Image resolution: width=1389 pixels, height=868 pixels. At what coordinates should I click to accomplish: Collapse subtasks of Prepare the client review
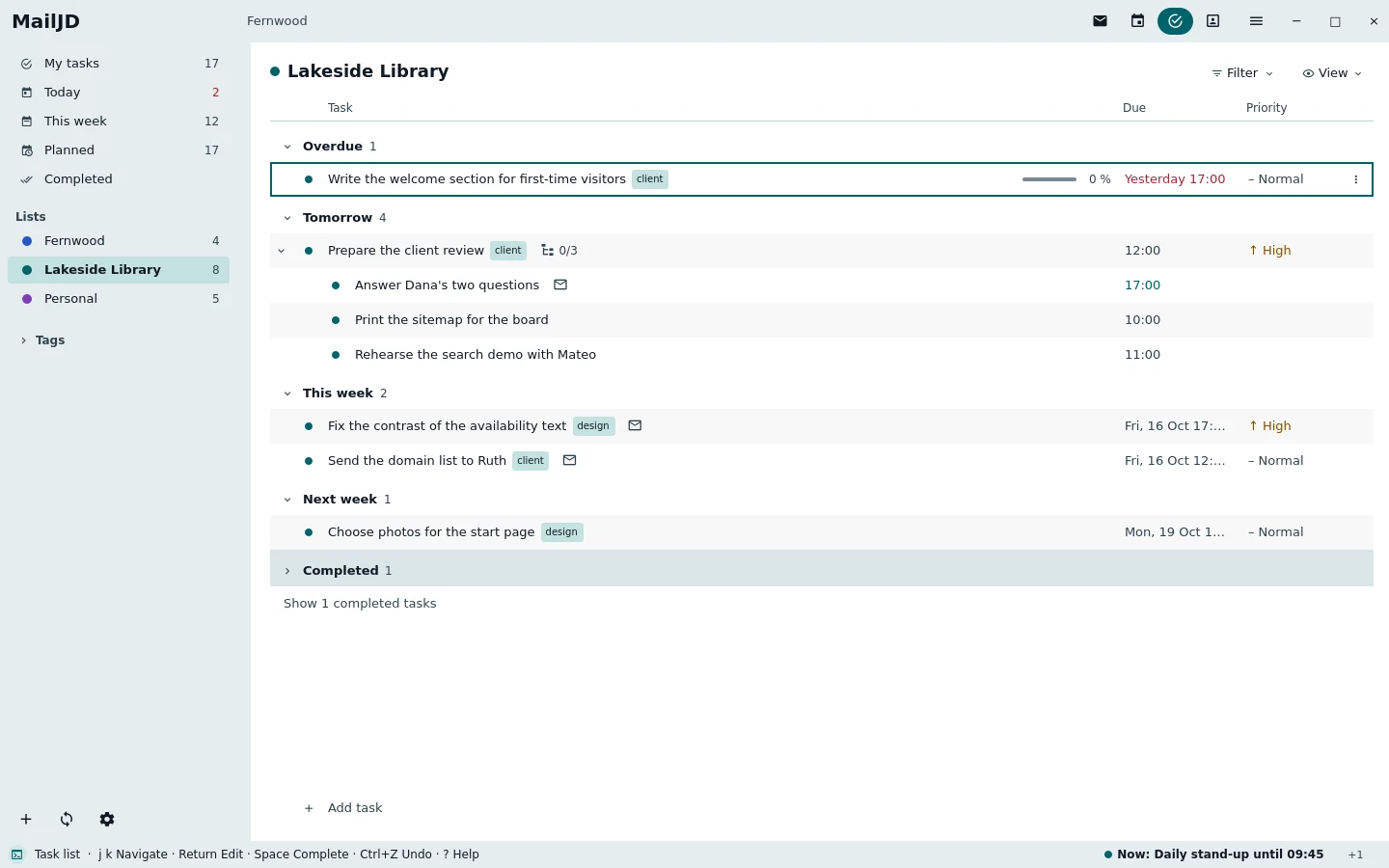281,251
